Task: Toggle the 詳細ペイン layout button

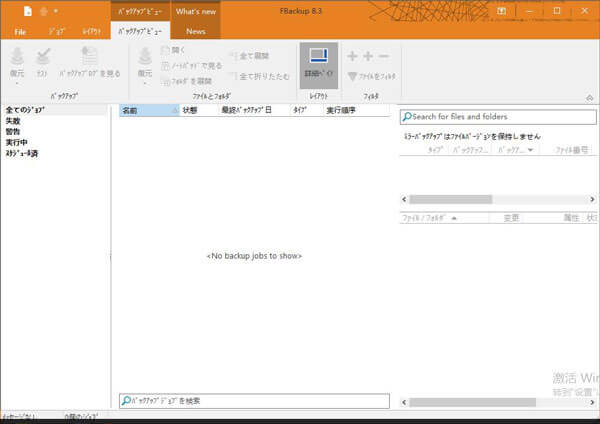Action: click(319, 65)
